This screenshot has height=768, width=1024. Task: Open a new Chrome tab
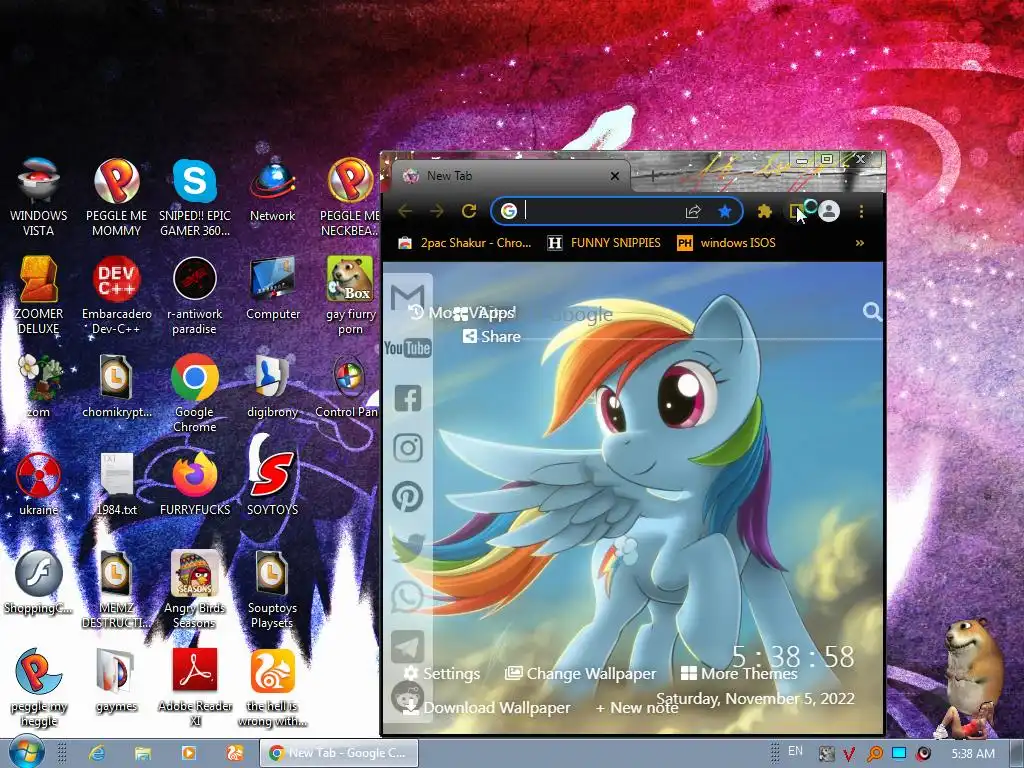tap(652, 174)
